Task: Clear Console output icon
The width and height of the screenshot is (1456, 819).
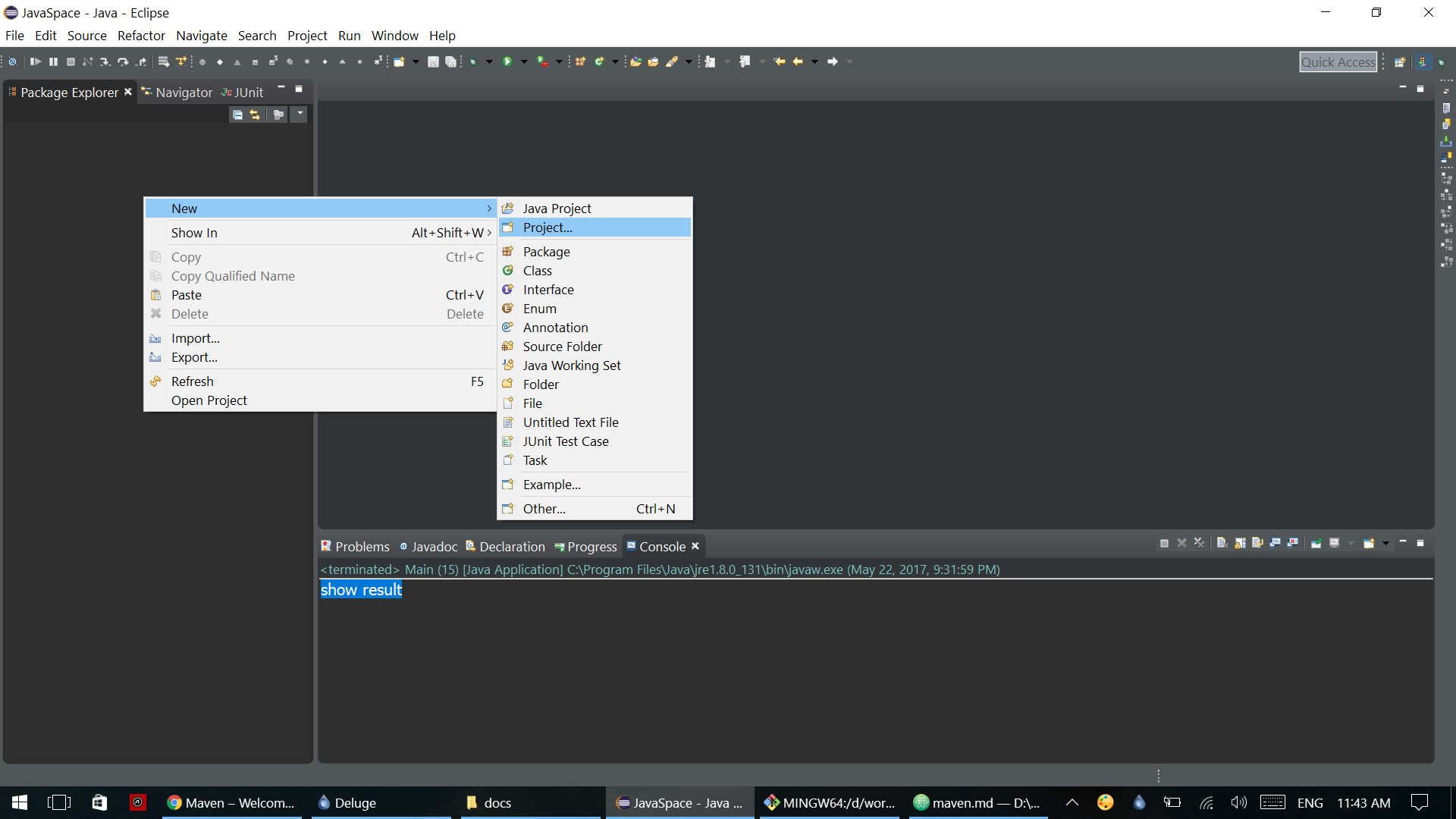Action: click(1222, 543)
